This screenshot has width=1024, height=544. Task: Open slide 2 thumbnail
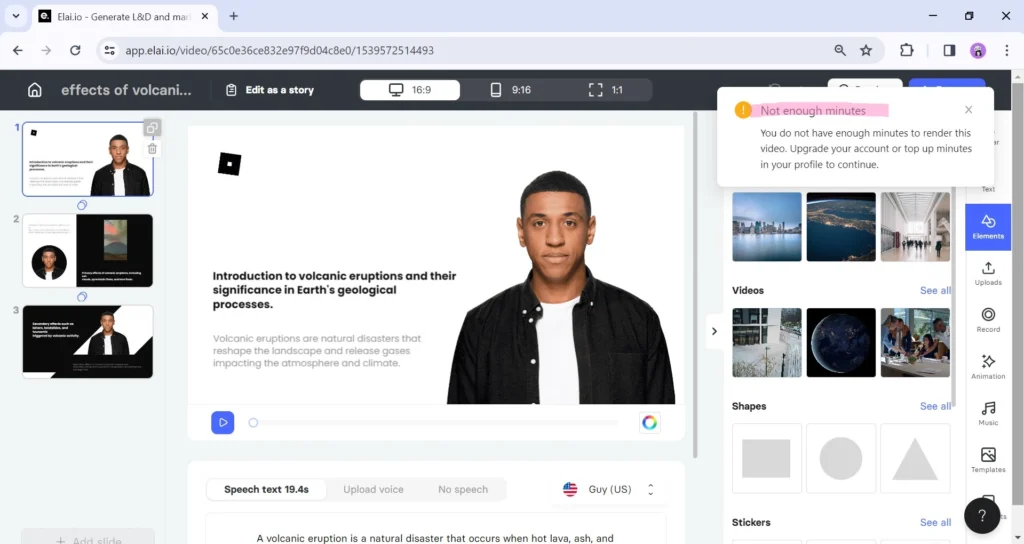(88, 251)
